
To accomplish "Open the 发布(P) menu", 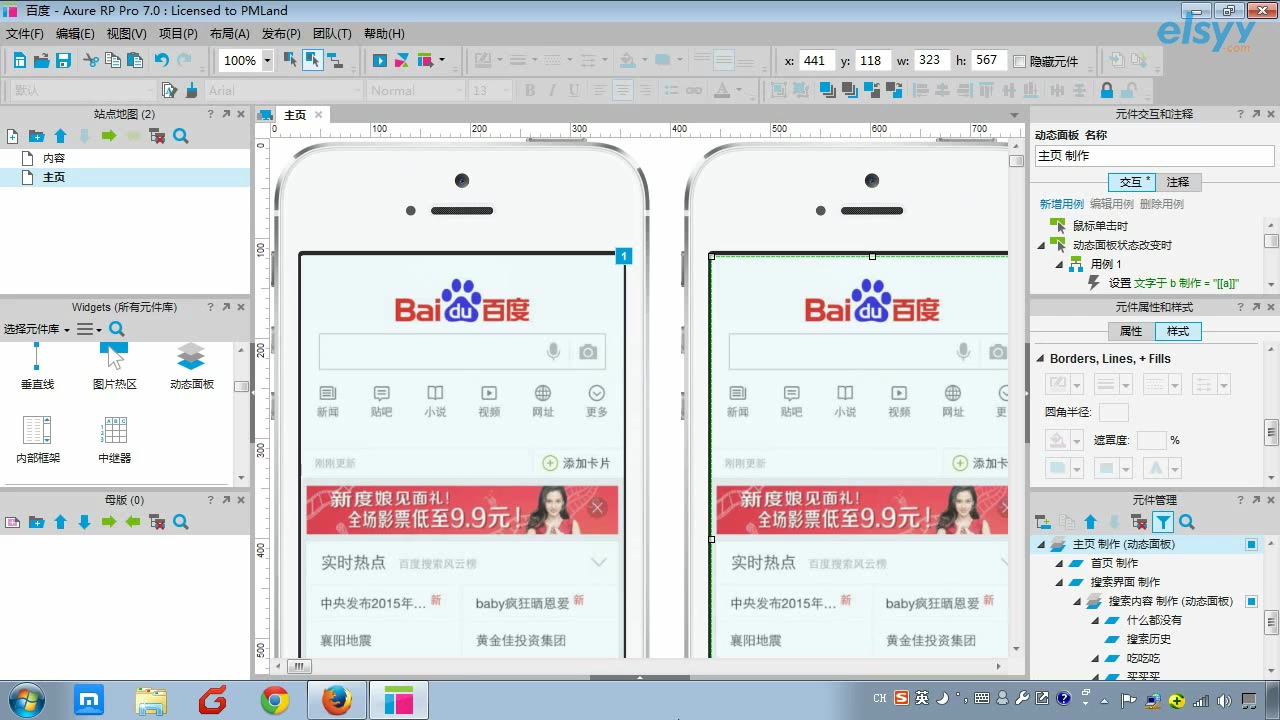I will [281, 34].
